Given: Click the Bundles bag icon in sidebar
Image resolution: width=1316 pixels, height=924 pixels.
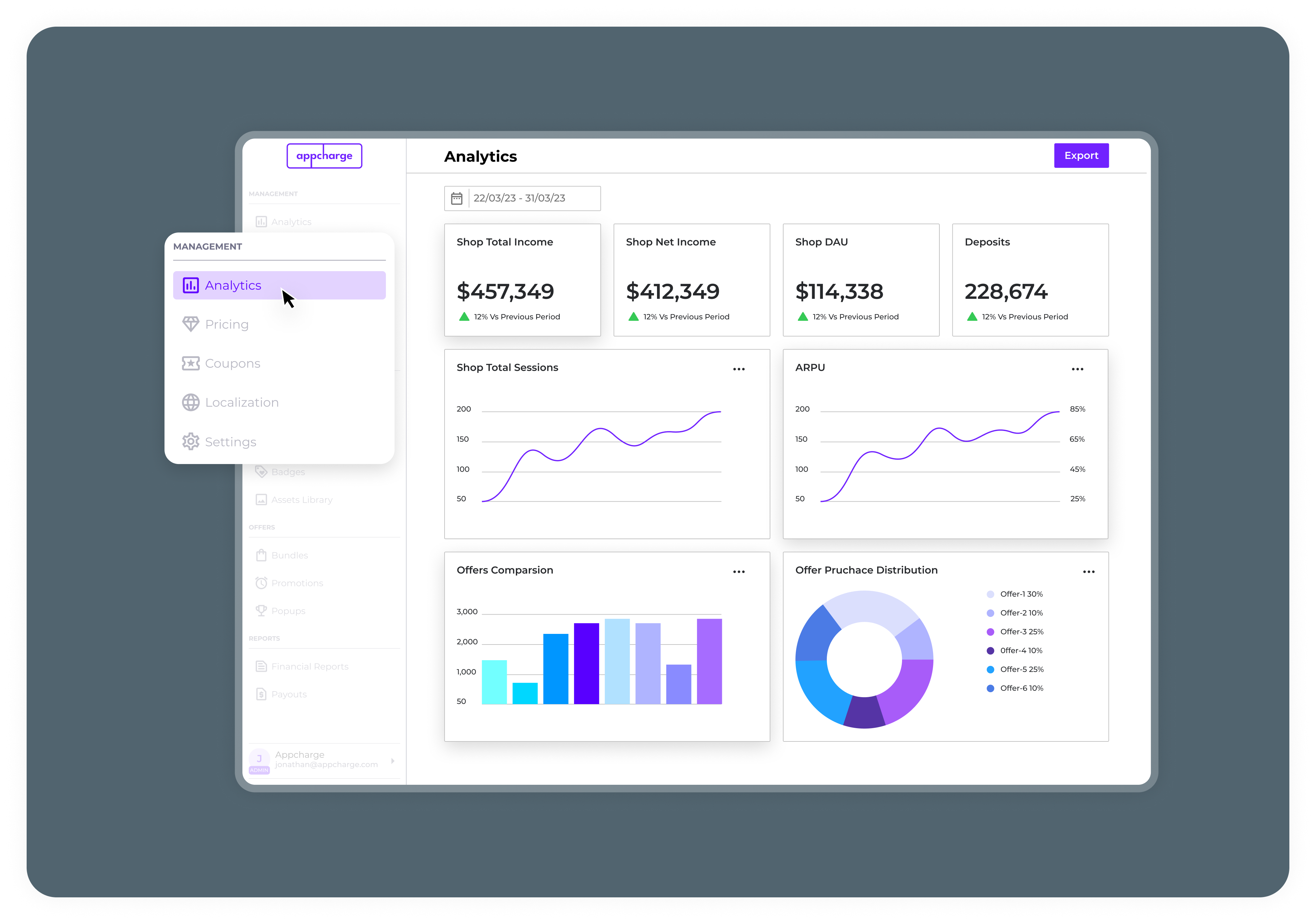Looking at the screenshot, I should (261, 555).
